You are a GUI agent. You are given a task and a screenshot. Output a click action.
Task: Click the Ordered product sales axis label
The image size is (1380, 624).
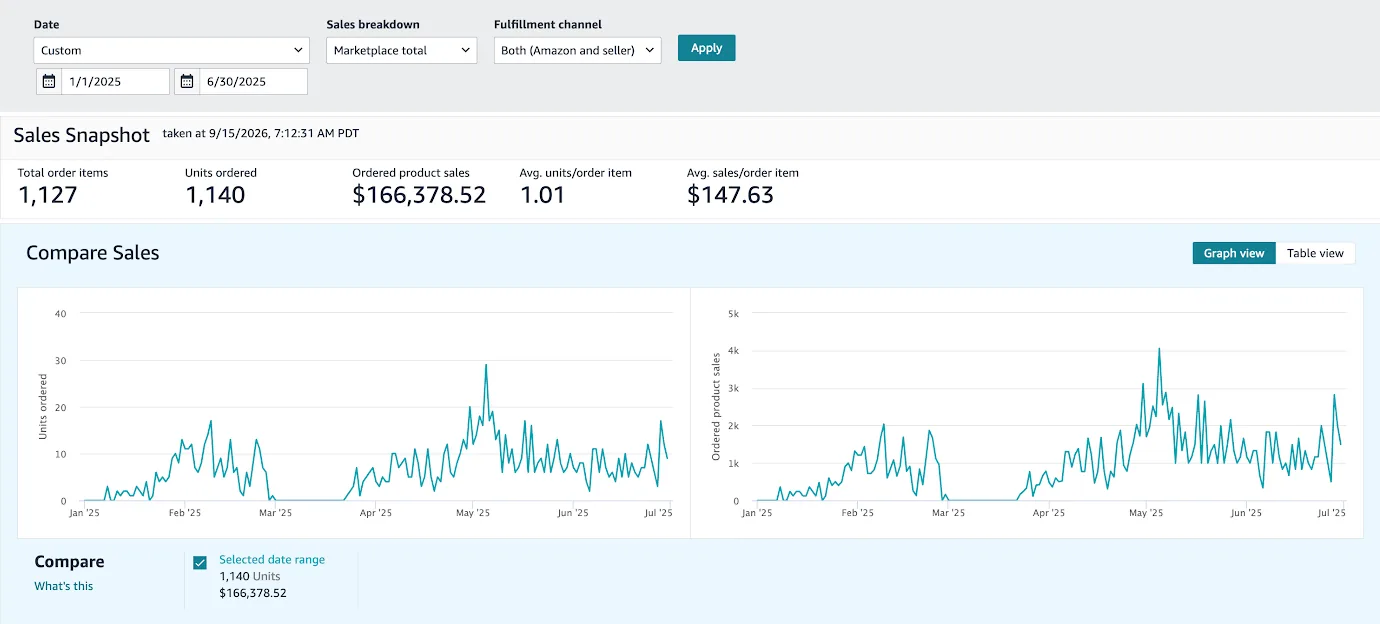(716, 407)
